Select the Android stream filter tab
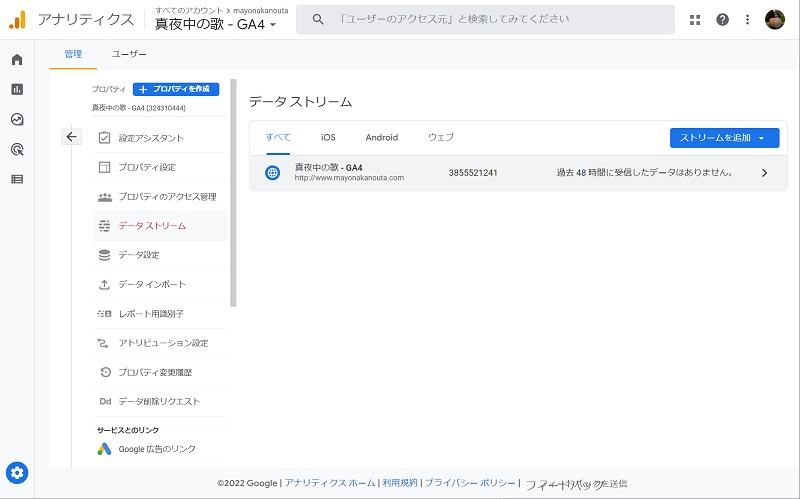Viewport: 800px width, 499px height. point(382,137)
